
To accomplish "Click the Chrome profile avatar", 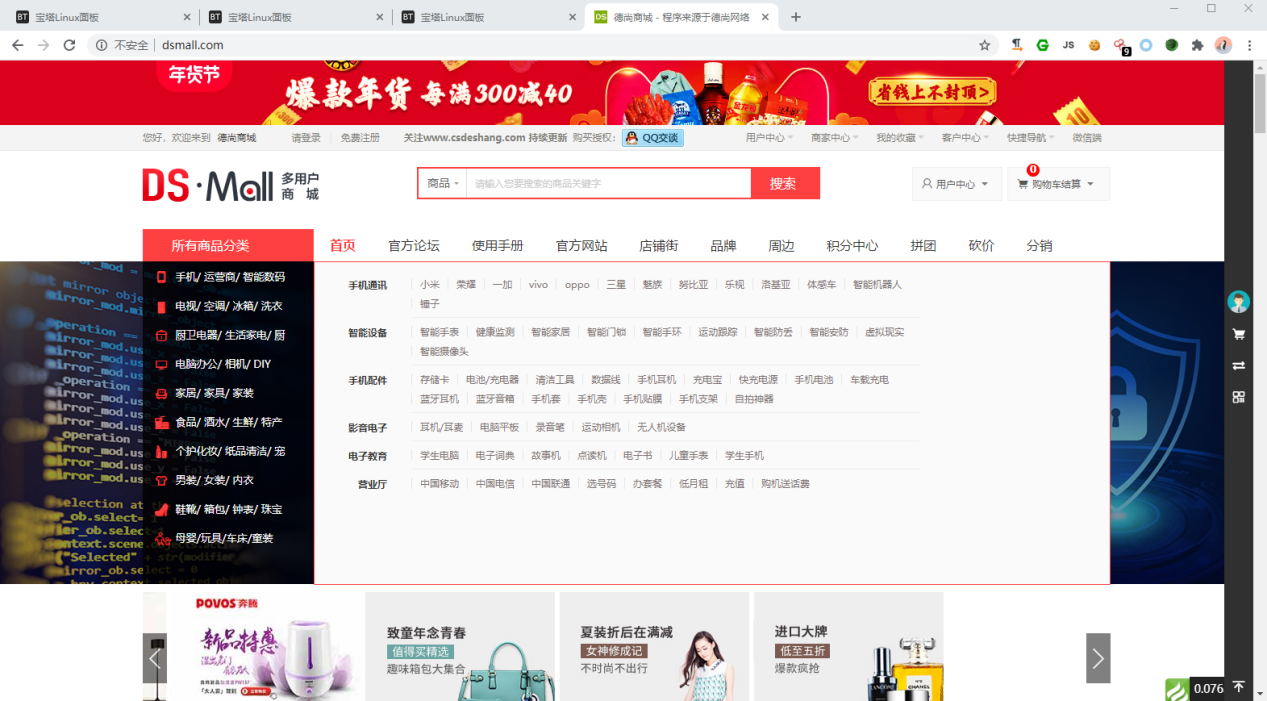I will pos(1223,45).
